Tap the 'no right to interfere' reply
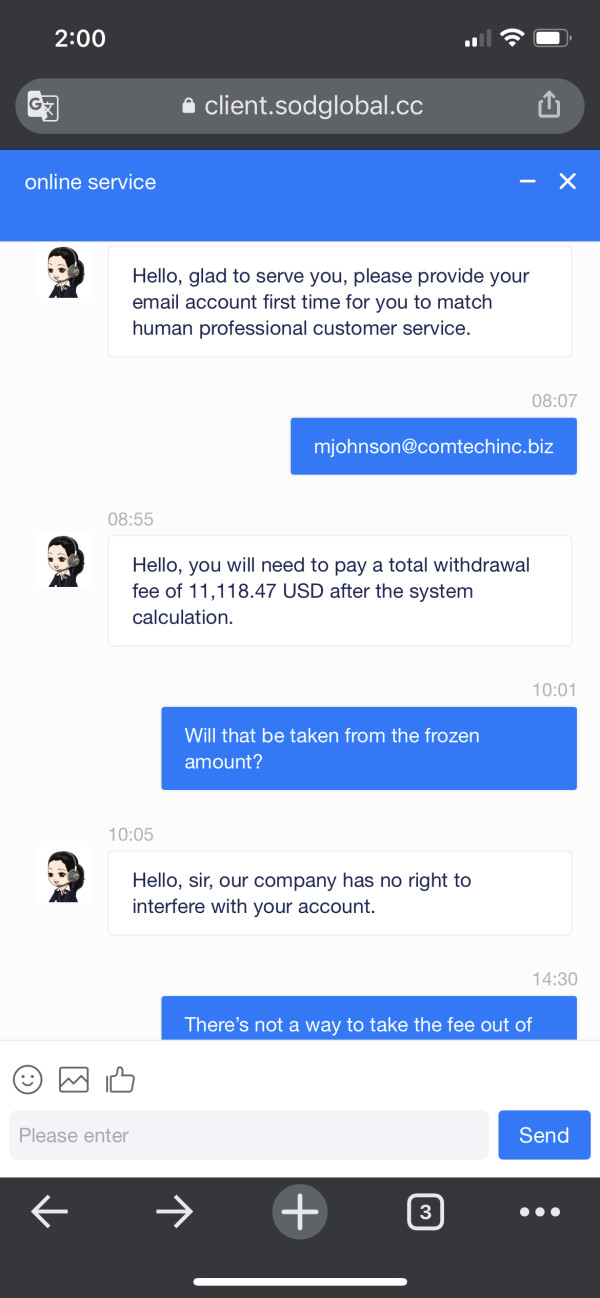The image size is (600, 1298). (339, 893)
